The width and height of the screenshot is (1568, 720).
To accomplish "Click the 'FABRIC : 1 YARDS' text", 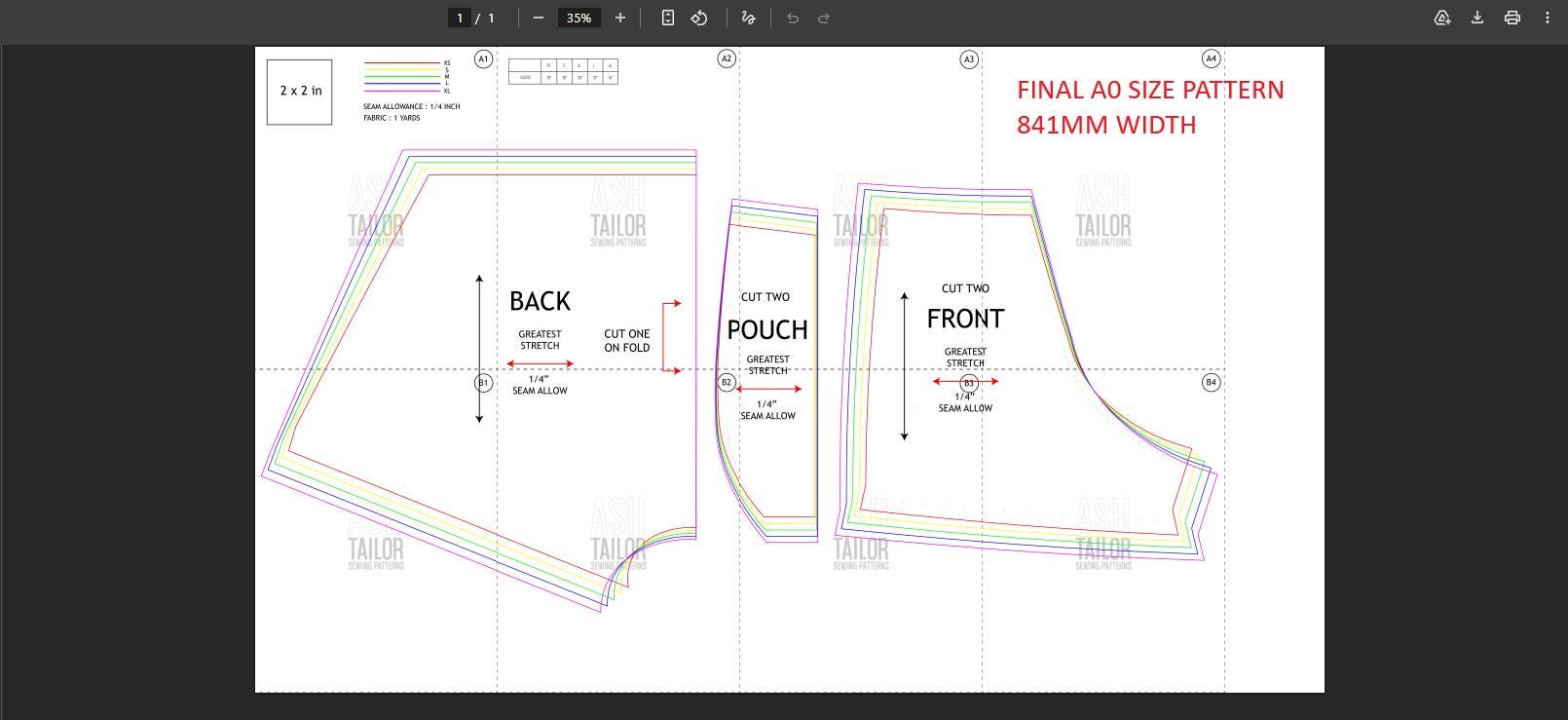I will coord(392,118).
